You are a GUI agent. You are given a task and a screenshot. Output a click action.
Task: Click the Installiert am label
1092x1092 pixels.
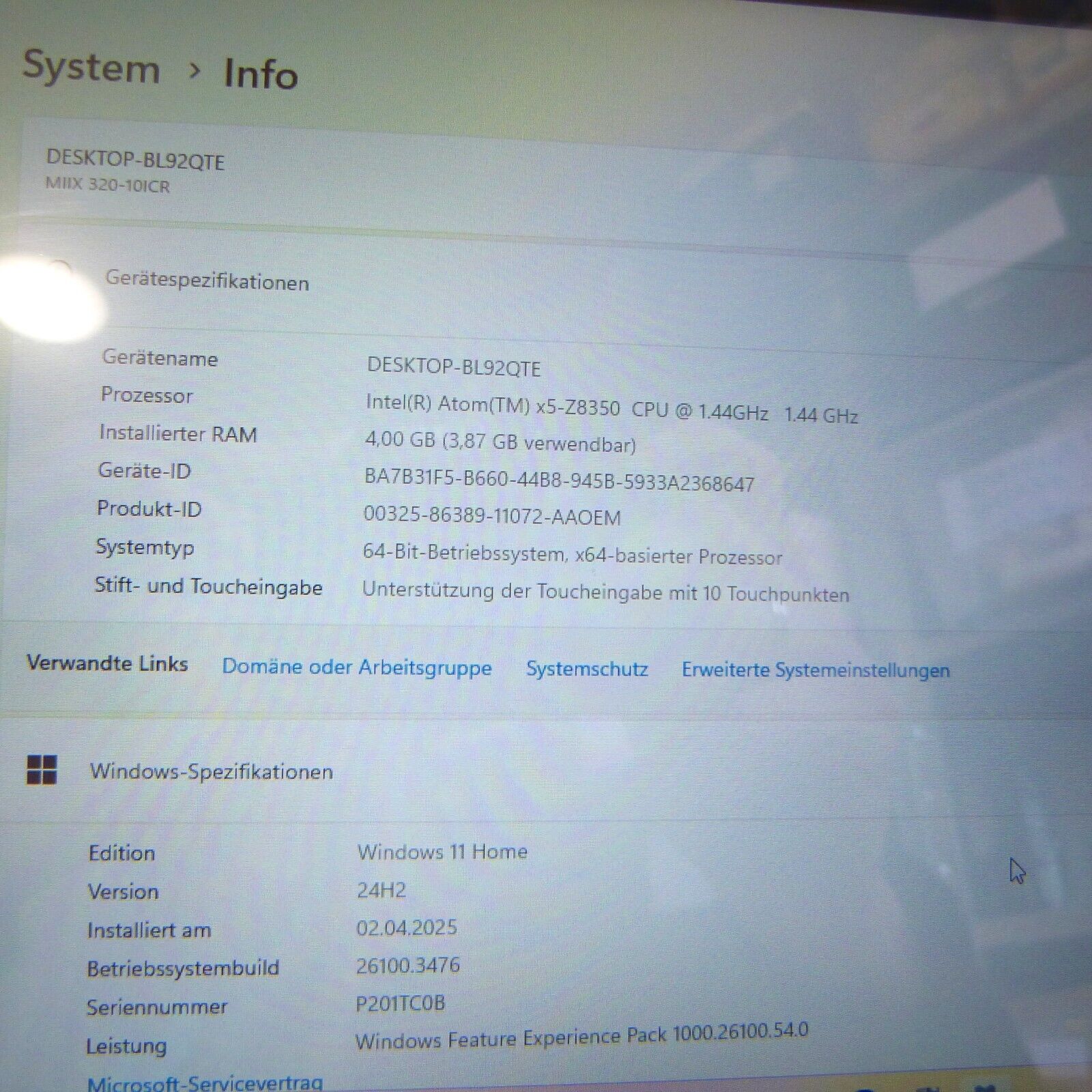tap(149, 930)
